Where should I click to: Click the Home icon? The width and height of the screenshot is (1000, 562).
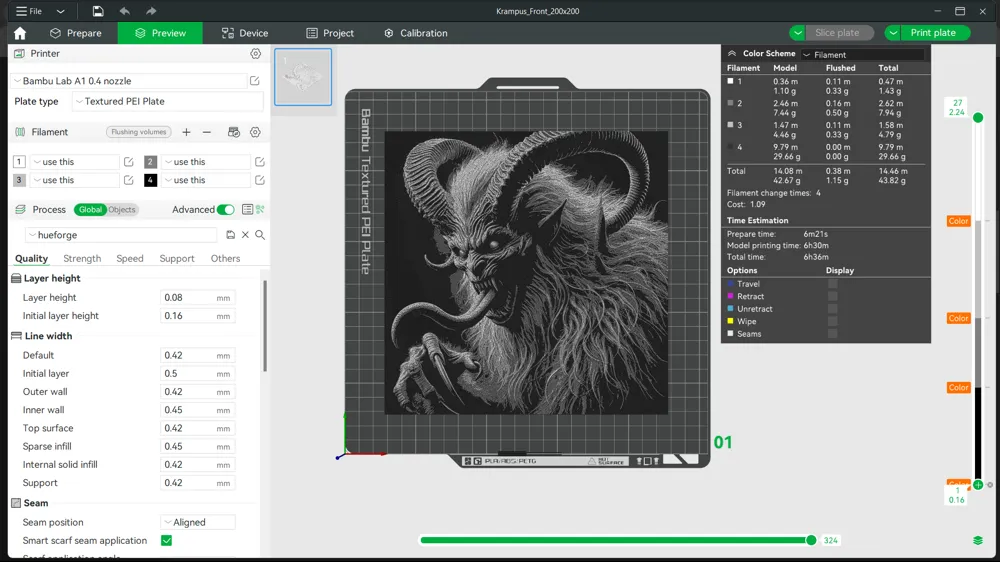tap(20, 33)
